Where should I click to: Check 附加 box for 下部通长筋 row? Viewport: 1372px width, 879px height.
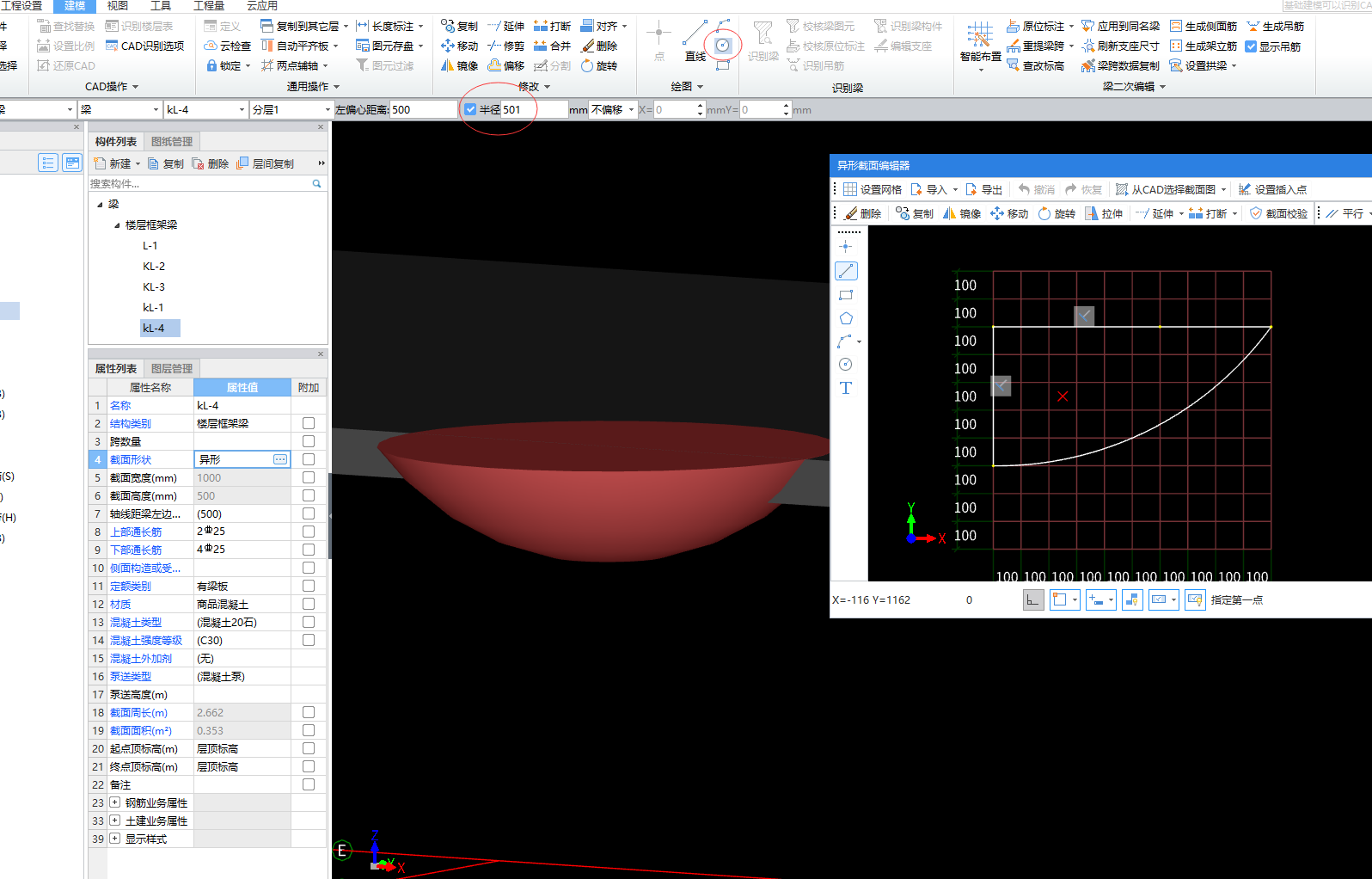(309, 550)
